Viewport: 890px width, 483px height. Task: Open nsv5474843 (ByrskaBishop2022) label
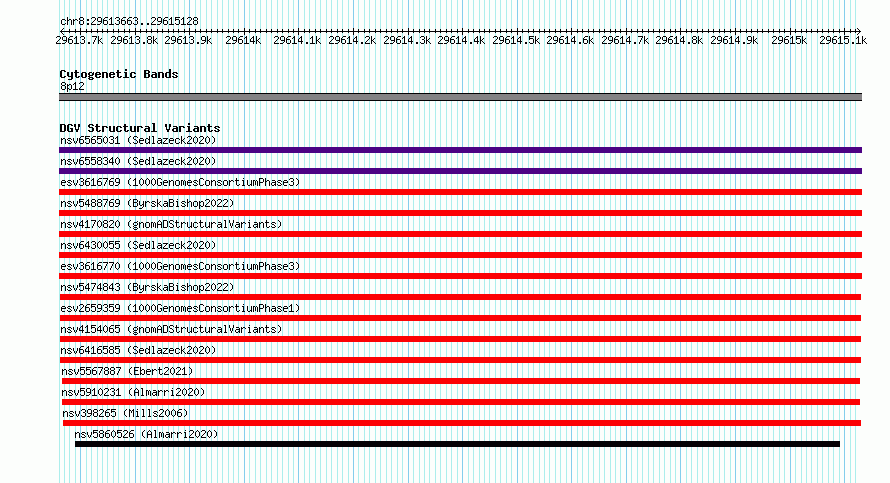click(147, 287)
